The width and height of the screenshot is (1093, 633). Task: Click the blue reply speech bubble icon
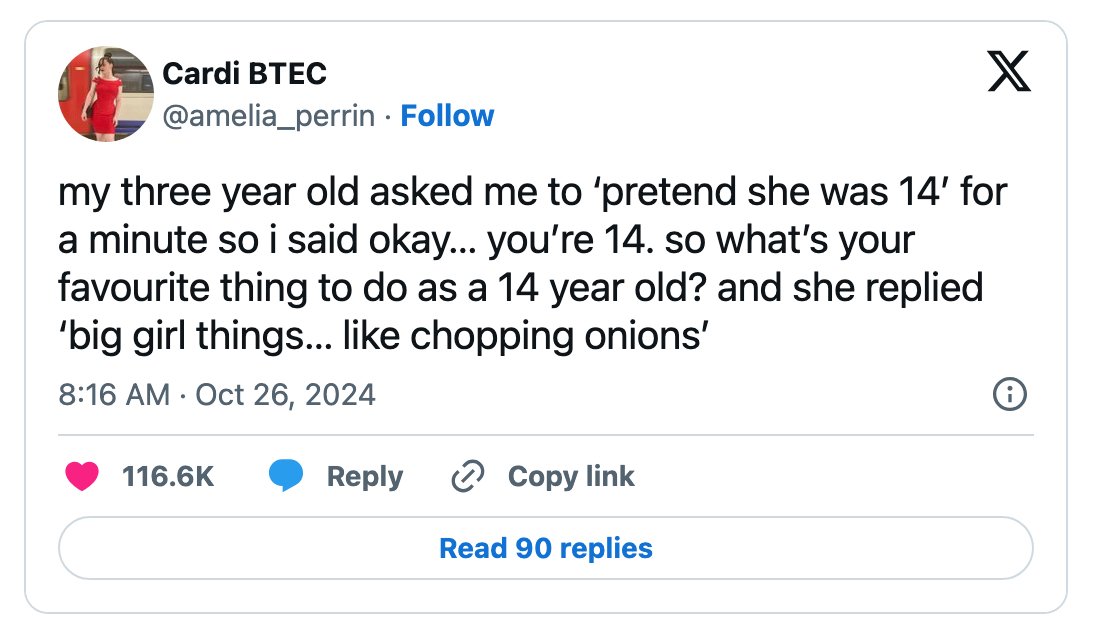click(x=286, y=475)
